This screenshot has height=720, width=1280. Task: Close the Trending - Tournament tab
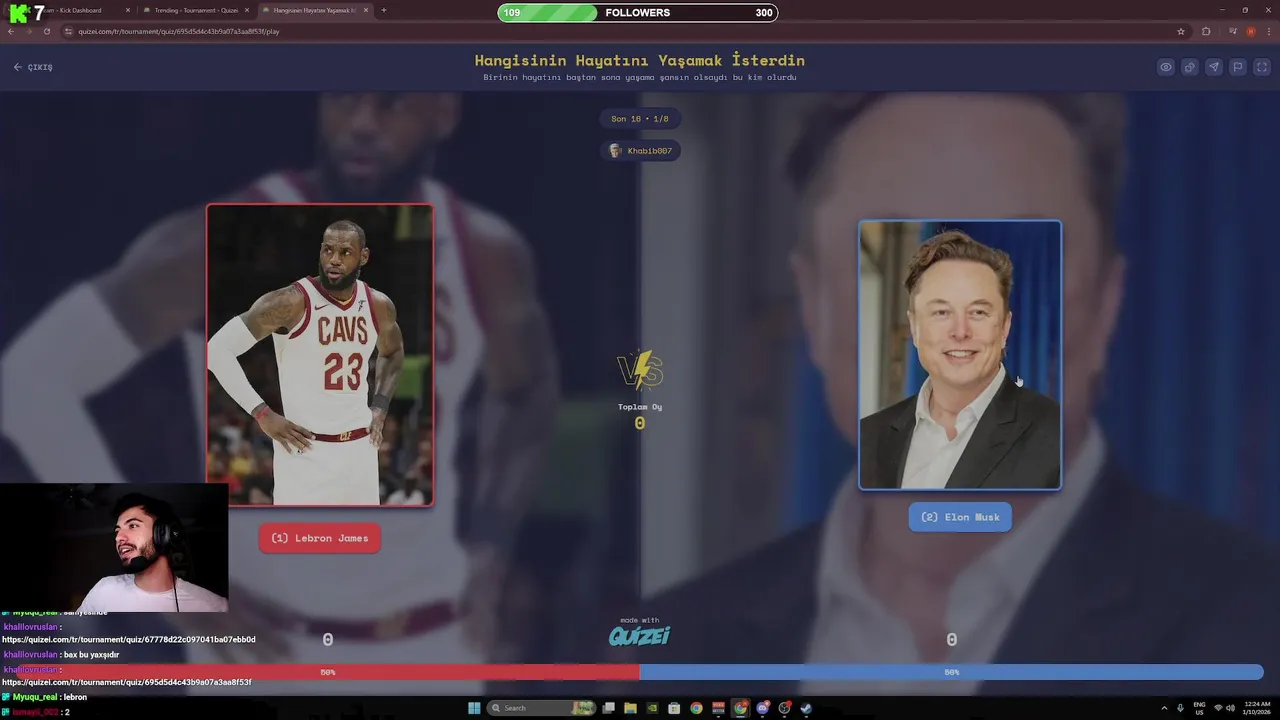tap(247, 10)
